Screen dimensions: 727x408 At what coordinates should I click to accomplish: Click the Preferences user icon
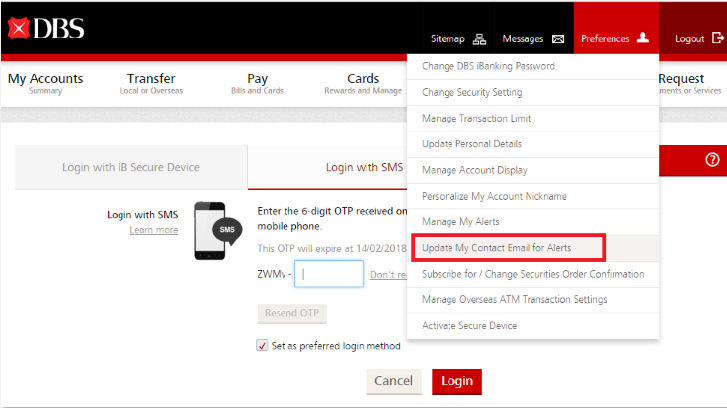[643, 38]
